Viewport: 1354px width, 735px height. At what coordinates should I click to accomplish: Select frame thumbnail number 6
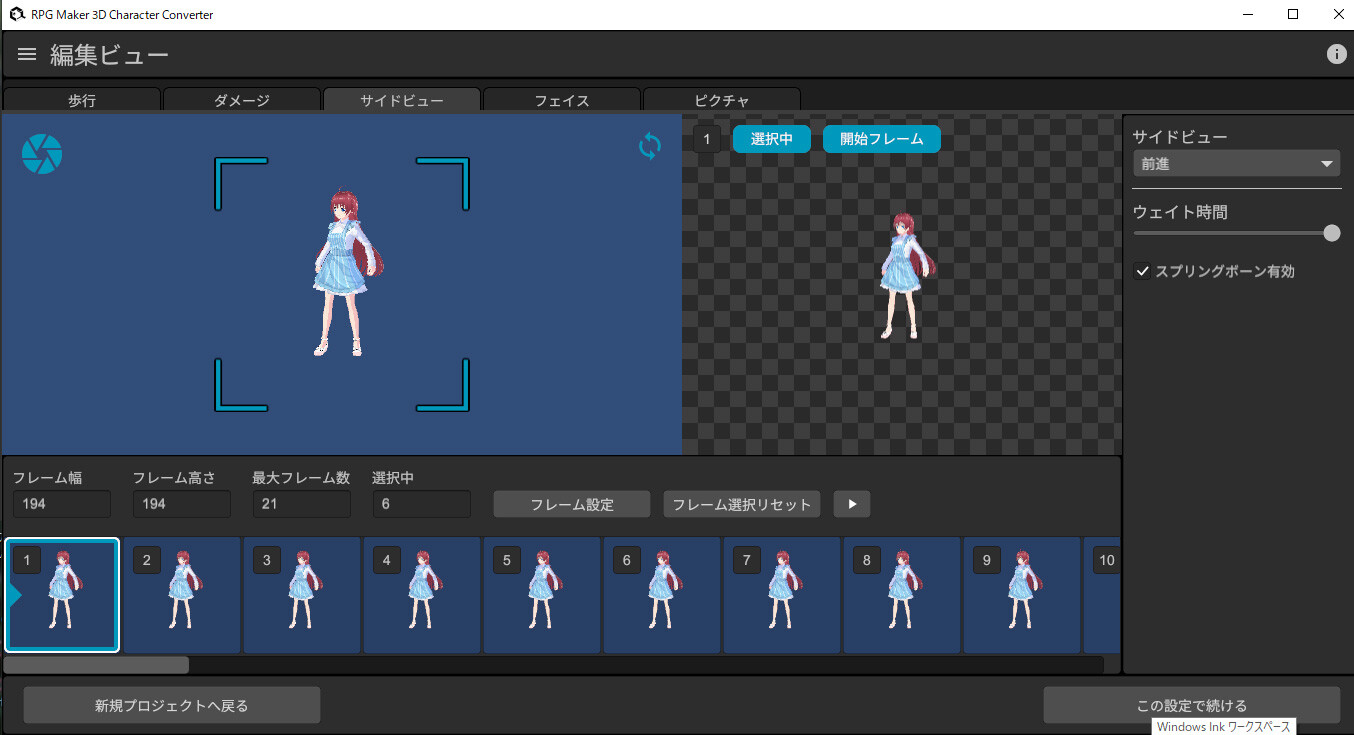[x=661, y=595]
